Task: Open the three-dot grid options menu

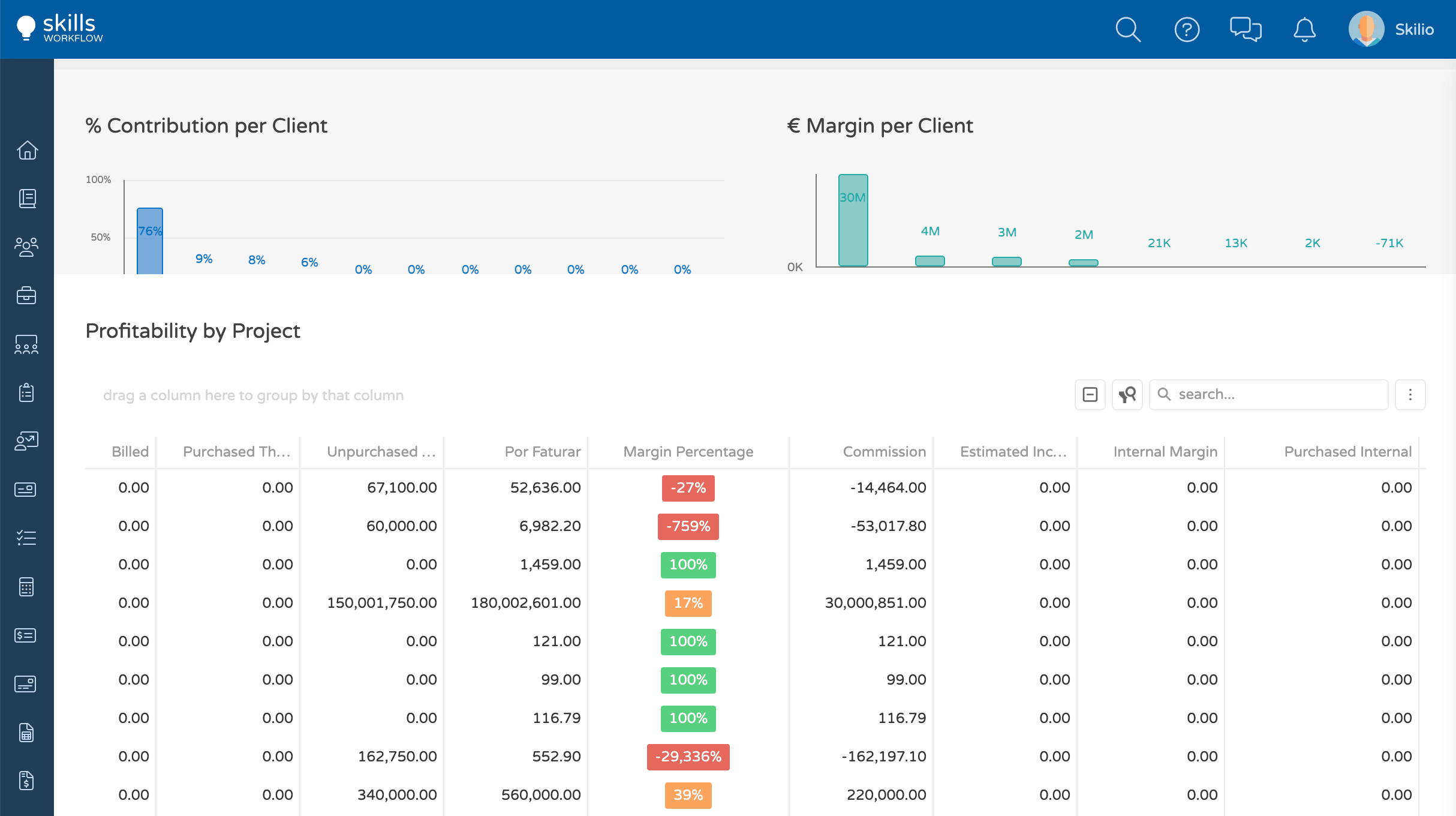Action: click(1410, 395)
